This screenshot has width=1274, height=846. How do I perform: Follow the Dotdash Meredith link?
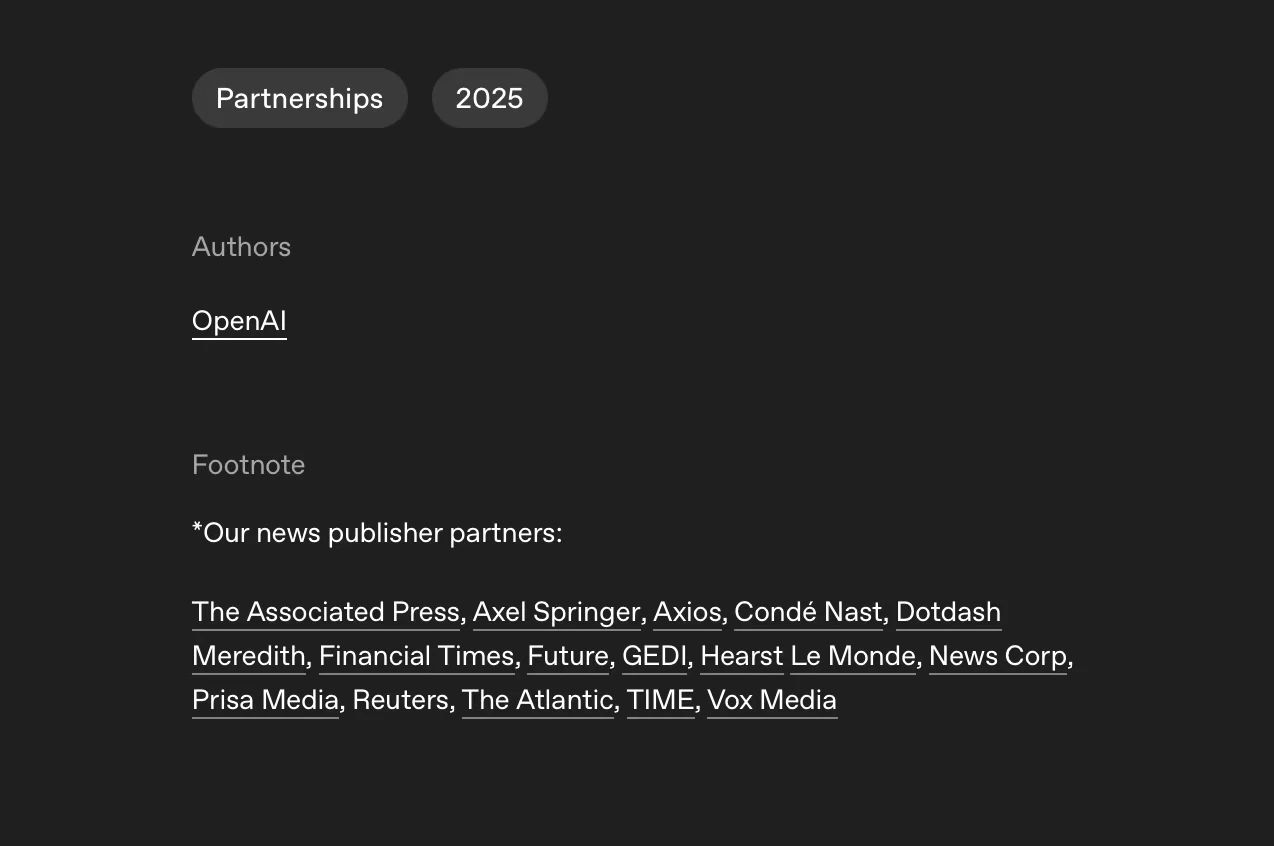[x=948, y=612]
